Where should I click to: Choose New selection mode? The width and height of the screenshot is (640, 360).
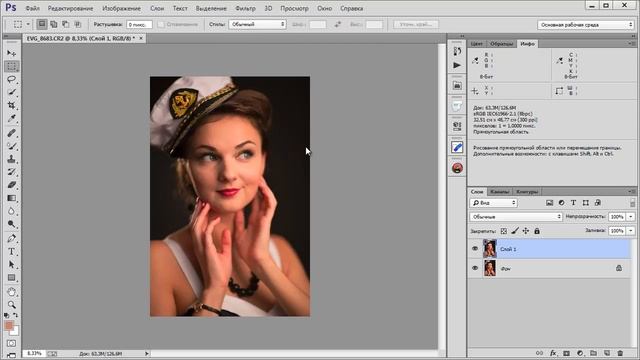(42, 24)
